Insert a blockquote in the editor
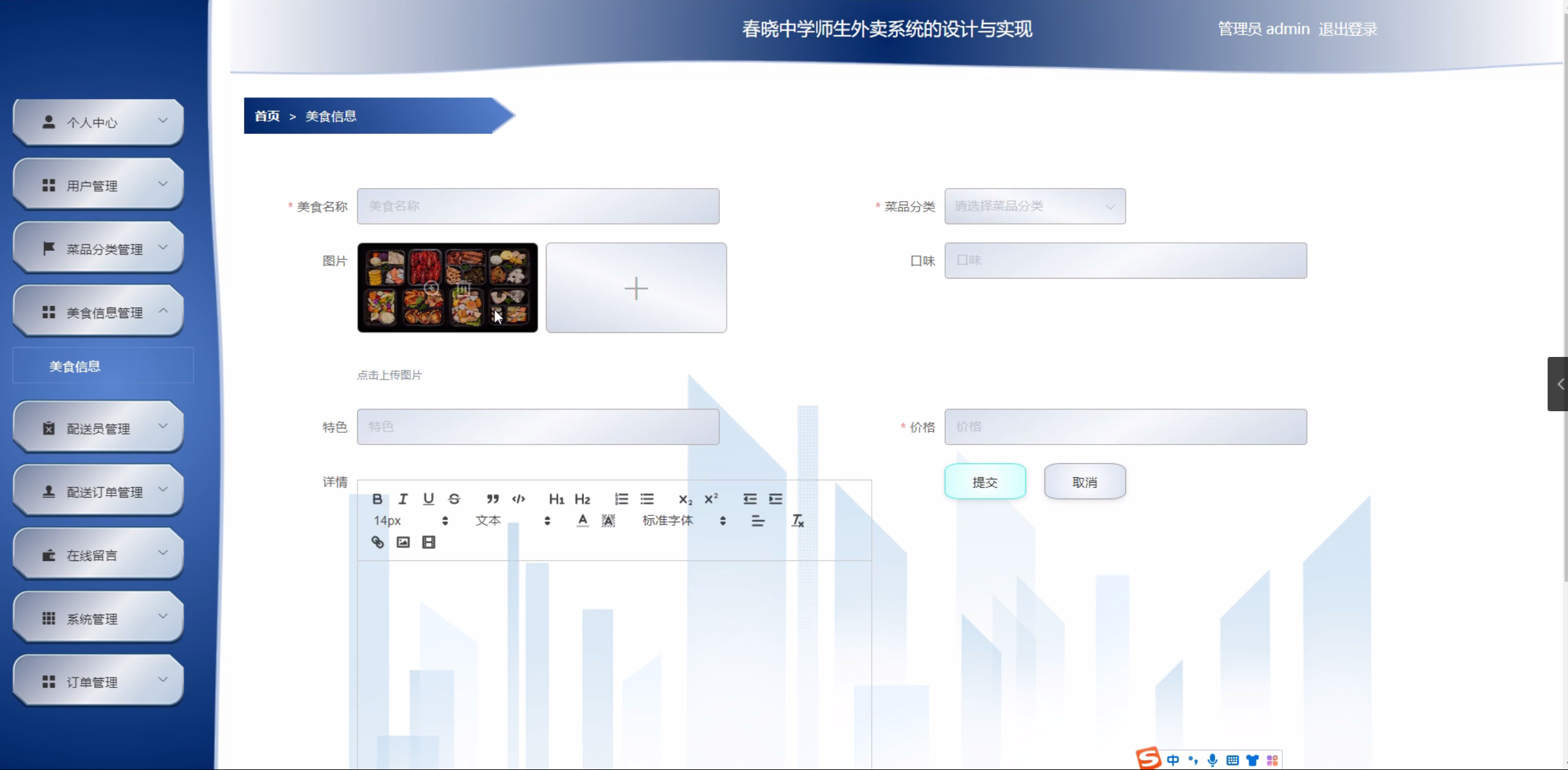 coord(492,499)
